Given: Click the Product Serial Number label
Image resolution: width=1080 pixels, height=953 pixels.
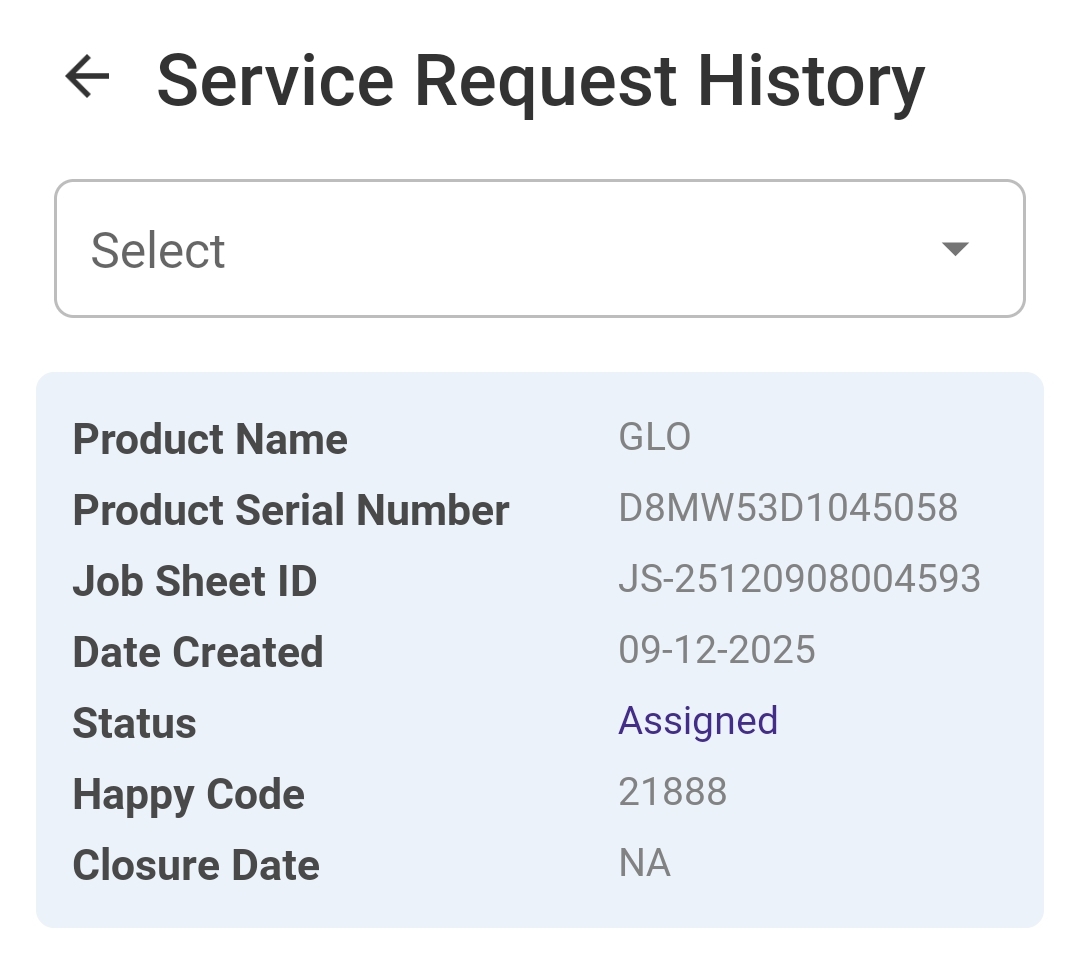Looking at the screenshot, I should pyautogui.click(x=291, y=510).
